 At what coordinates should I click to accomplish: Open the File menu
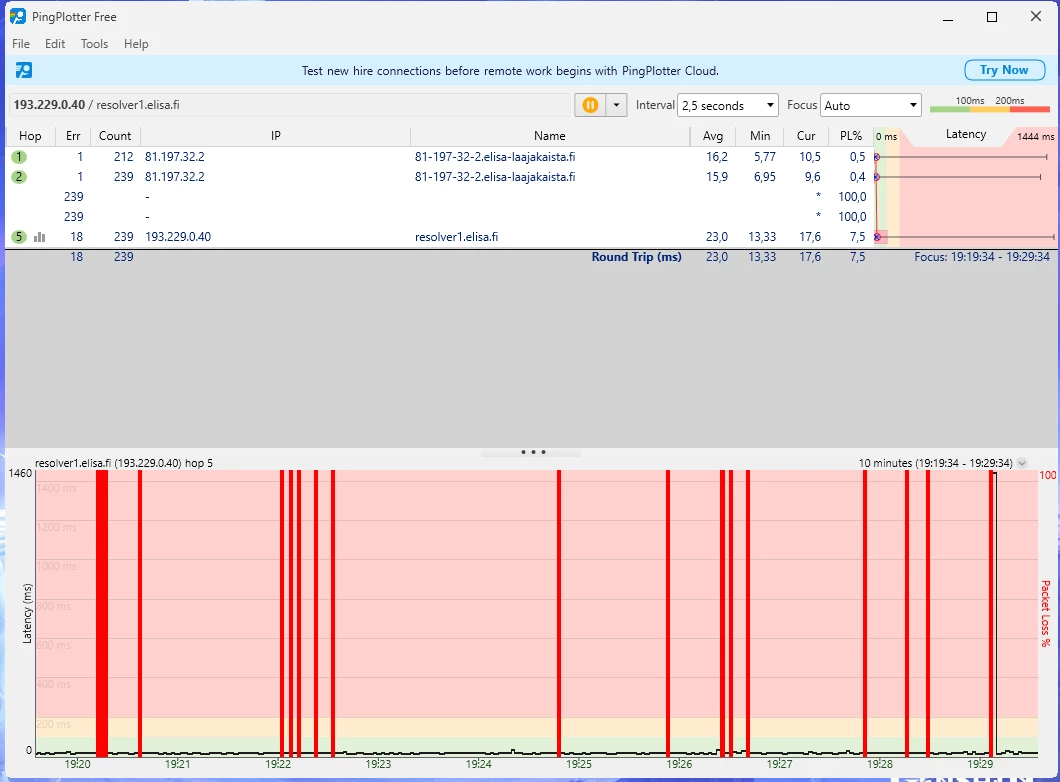21,44
